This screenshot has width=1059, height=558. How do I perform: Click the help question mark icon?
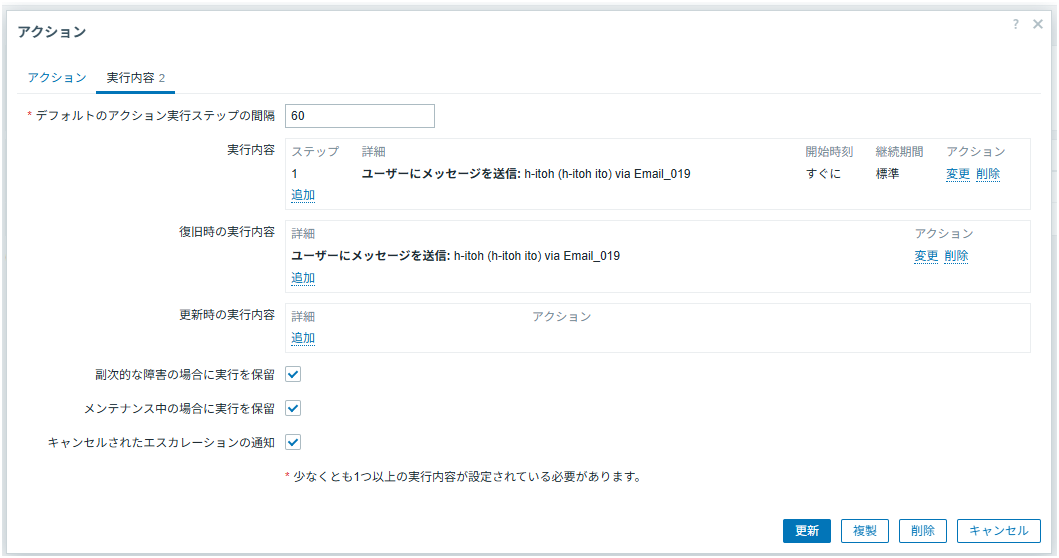coord(1016,24)
